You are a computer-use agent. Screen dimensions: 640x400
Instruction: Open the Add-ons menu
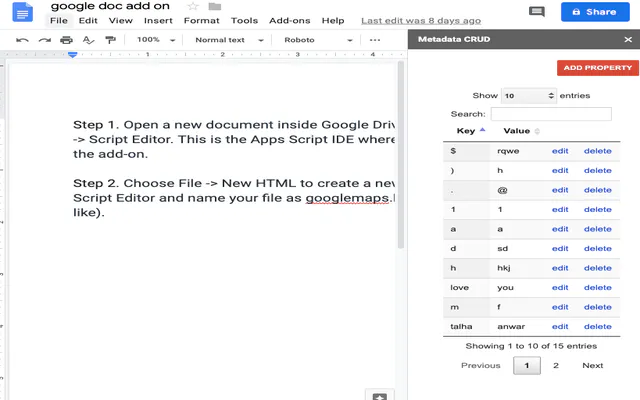[289, 20]
